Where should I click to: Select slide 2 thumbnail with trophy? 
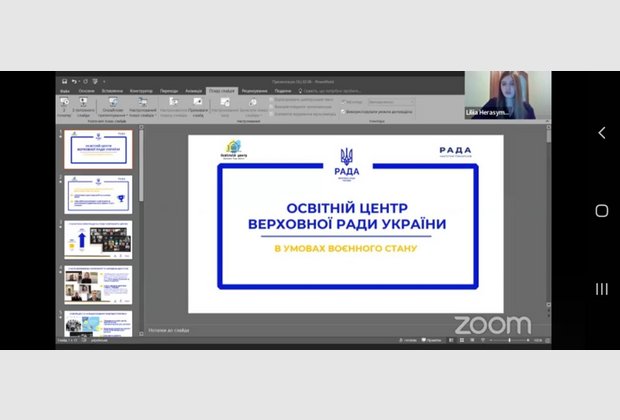(98, 195)
